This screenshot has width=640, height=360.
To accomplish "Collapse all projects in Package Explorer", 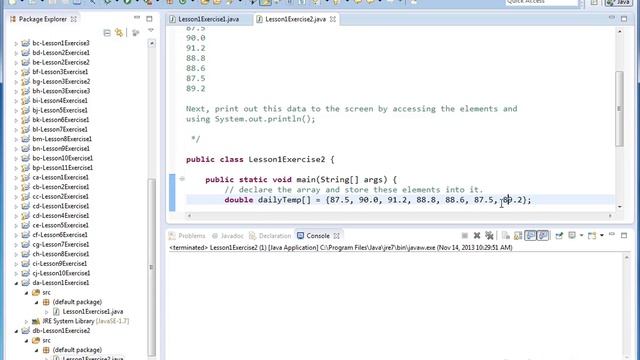I will click(107, 33).
